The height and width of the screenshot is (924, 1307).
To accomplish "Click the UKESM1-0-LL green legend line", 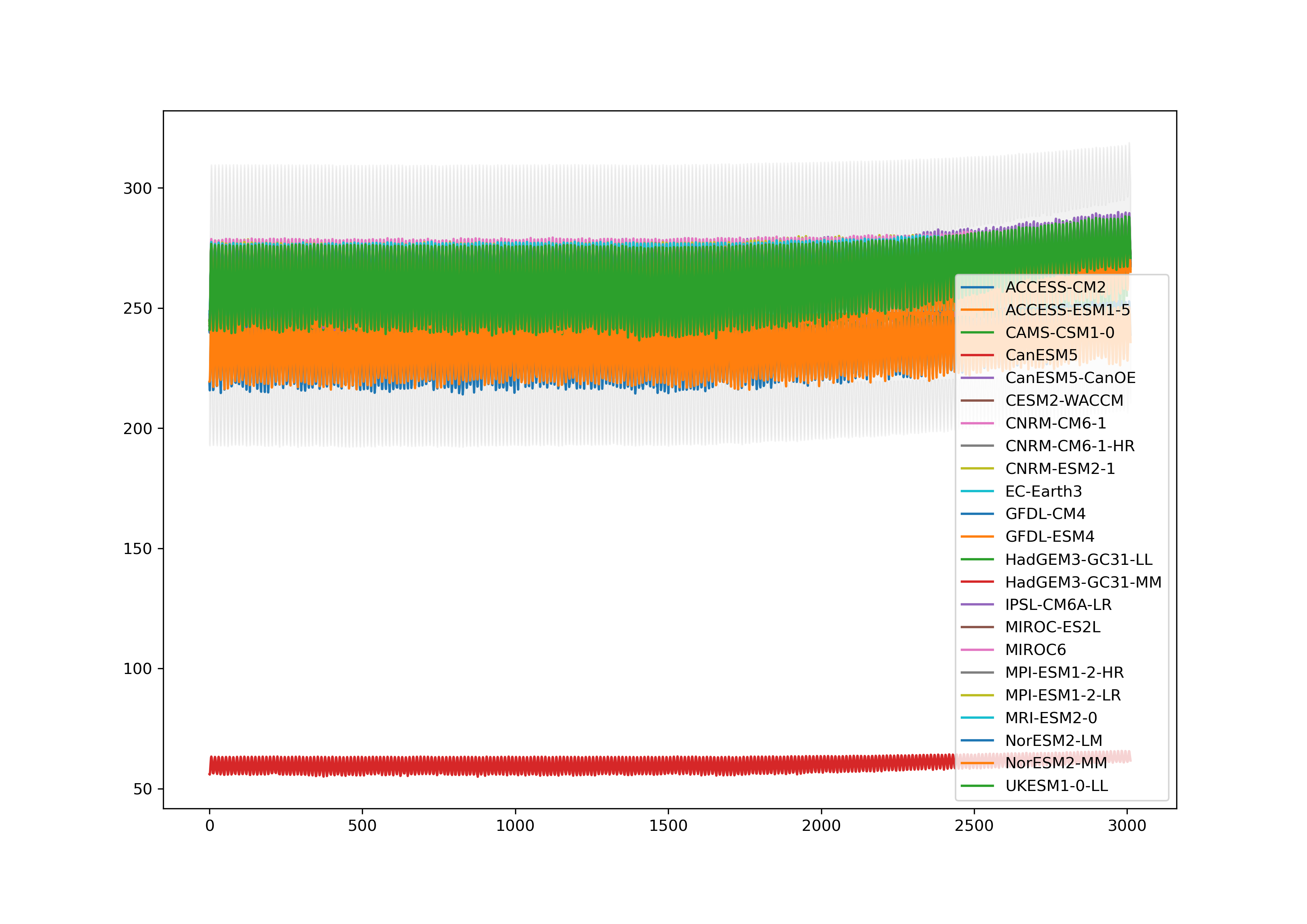I will point(977,786).
